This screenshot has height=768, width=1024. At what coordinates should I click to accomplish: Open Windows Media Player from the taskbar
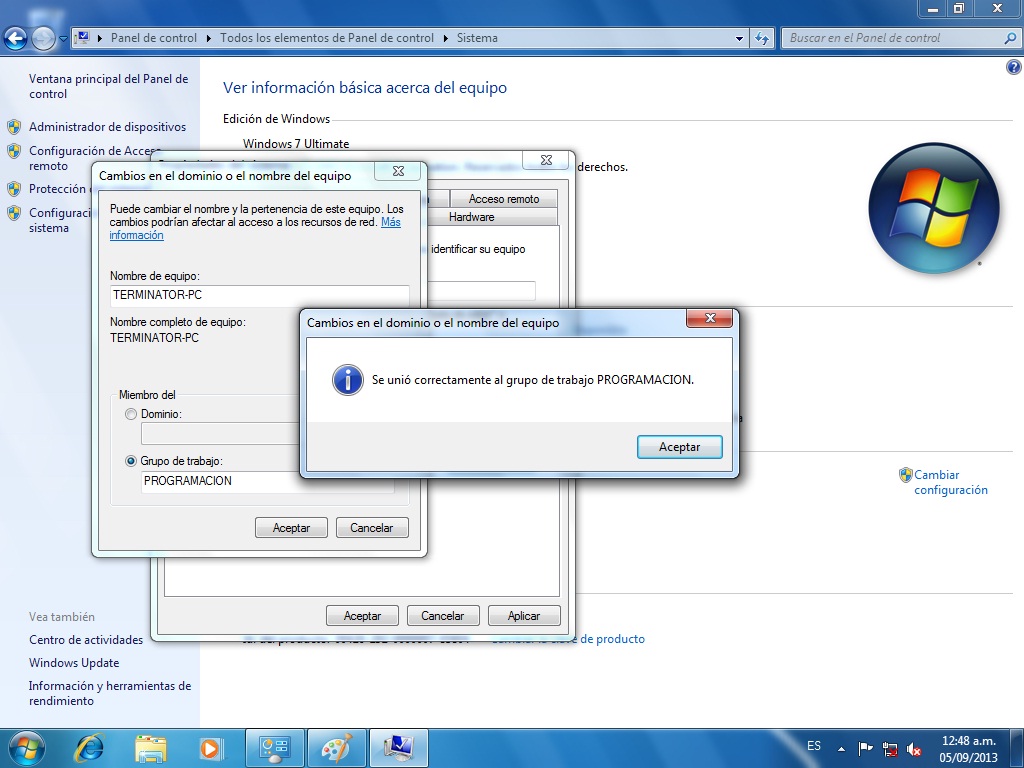click(x=211, y=748)
